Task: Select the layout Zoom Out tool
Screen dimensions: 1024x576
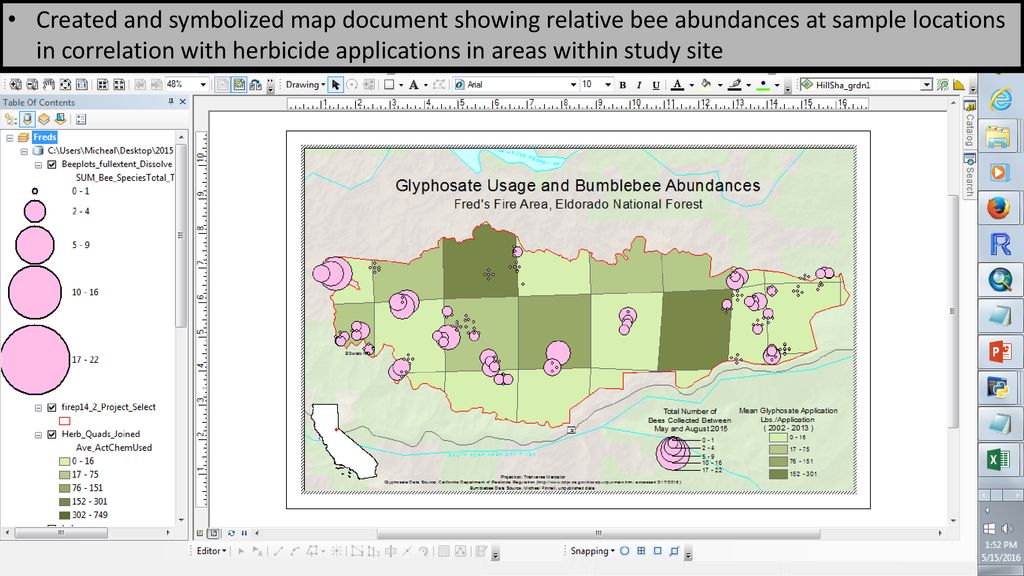Action: point(32,84)
